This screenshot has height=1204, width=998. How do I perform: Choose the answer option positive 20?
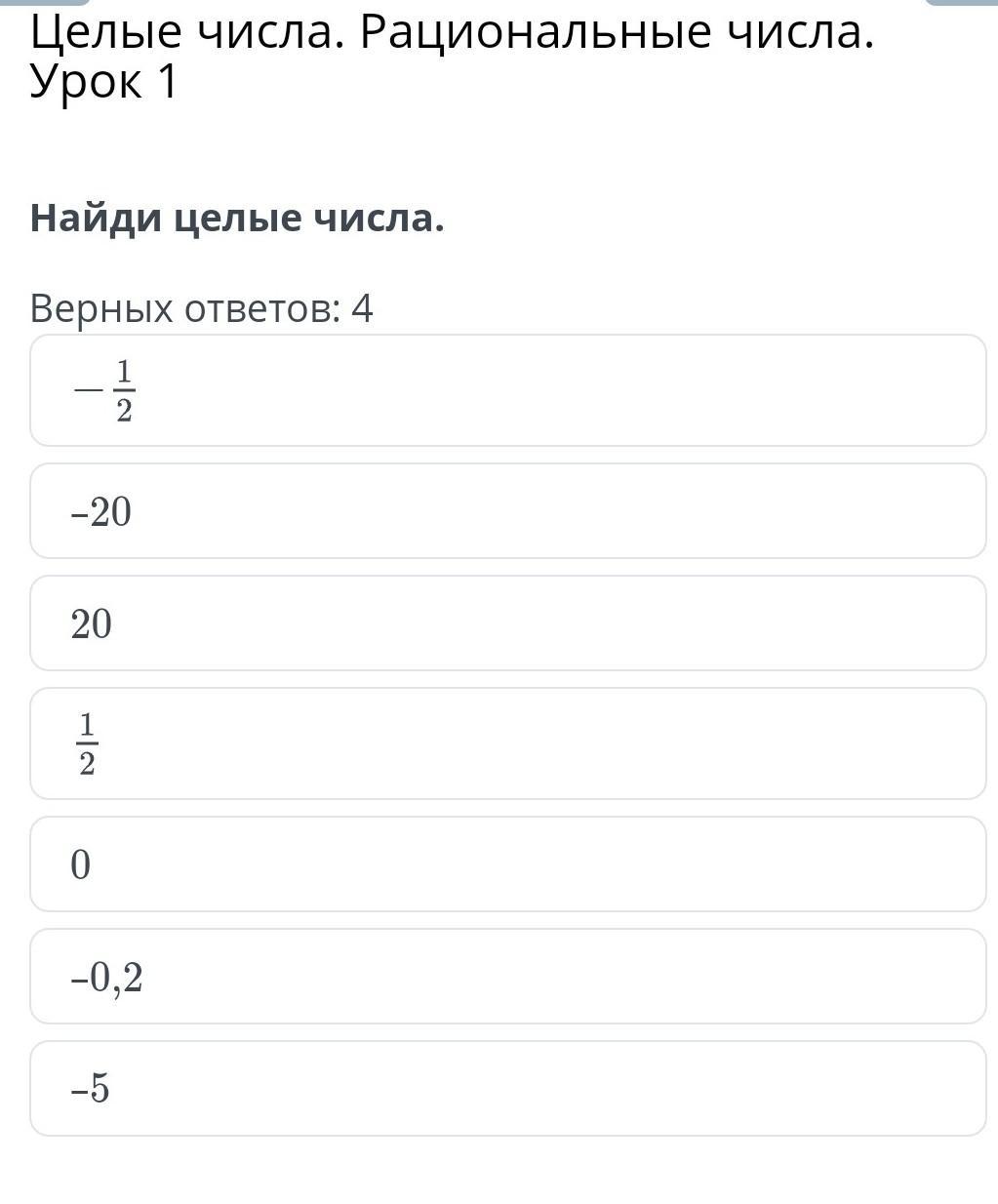pyautogui.click(x=507, y=623)
